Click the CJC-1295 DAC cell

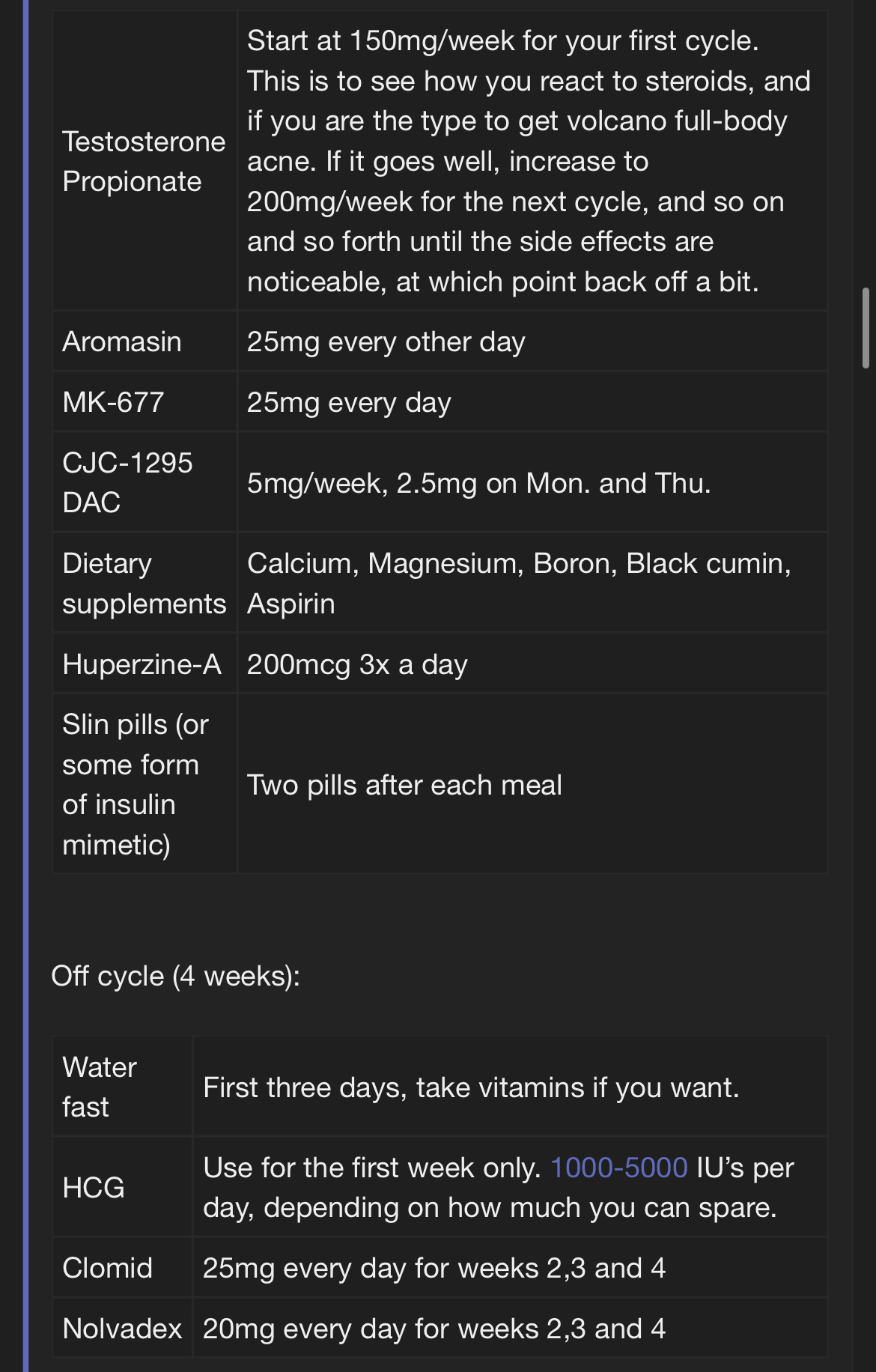coord(145,482)
